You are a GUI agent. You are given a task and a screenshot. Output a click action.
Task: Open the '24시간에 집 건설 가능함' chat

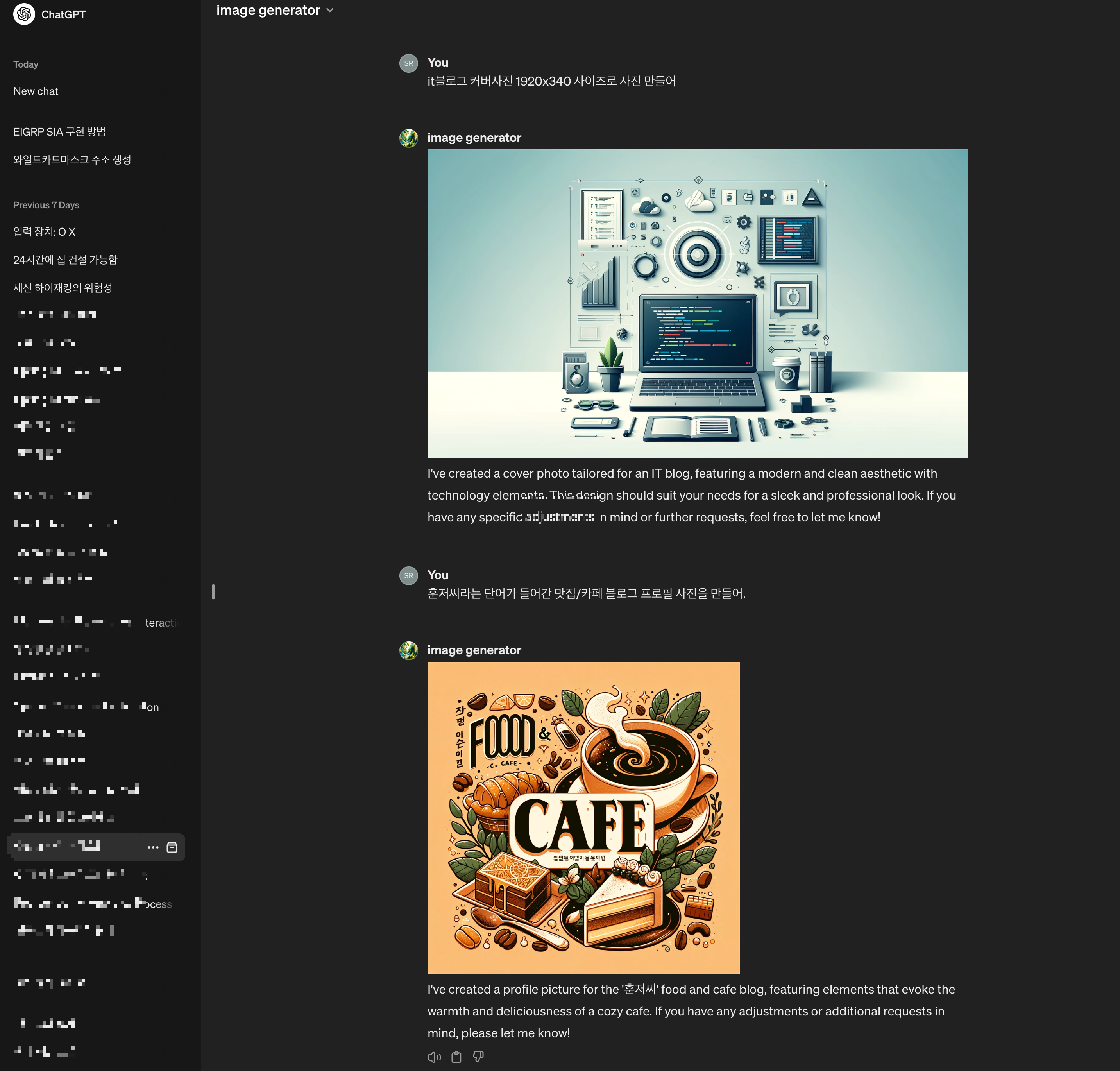[66, 260]
